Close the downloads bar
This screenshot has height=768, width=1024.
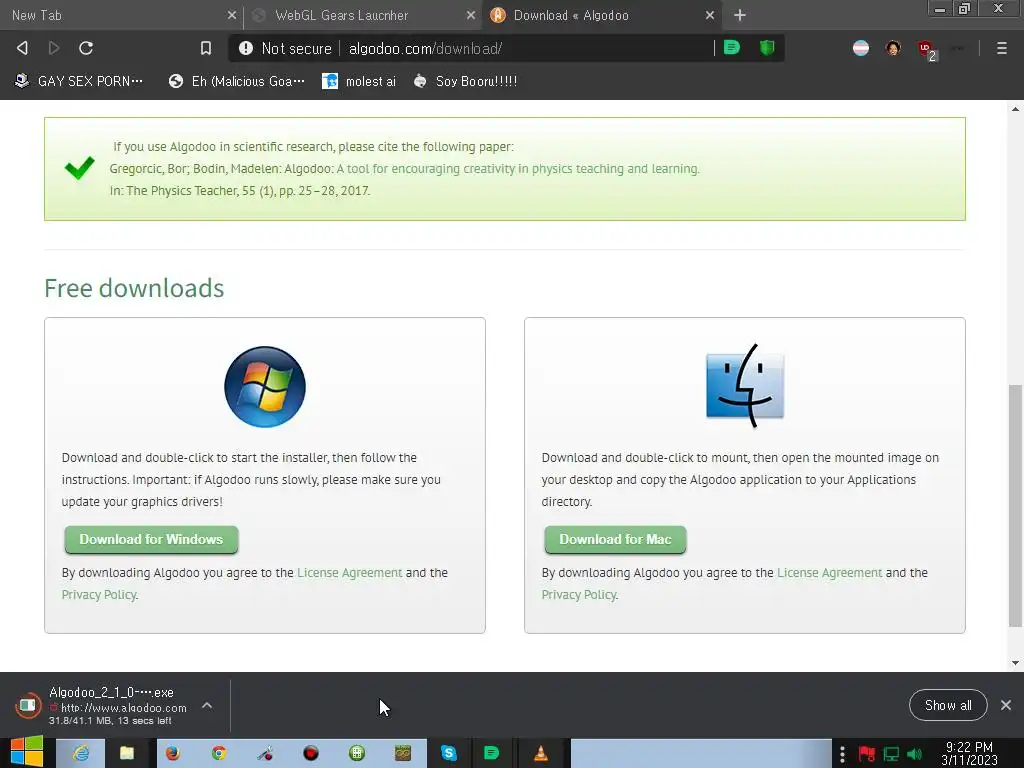(1006, 705)
